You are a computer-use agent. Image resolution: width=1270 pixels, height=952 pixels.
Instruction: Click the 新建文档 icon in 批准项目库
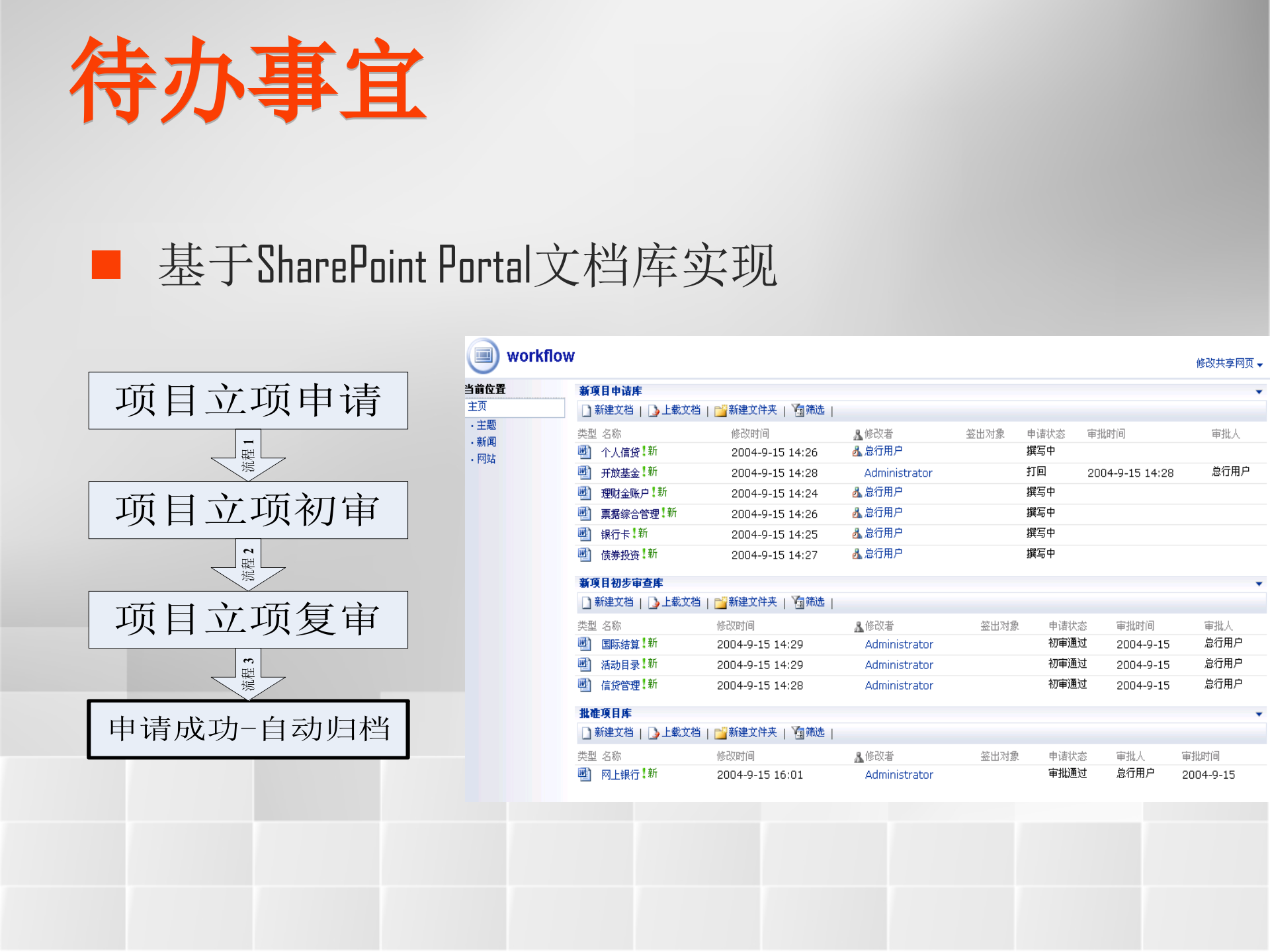tap(586, 732)
